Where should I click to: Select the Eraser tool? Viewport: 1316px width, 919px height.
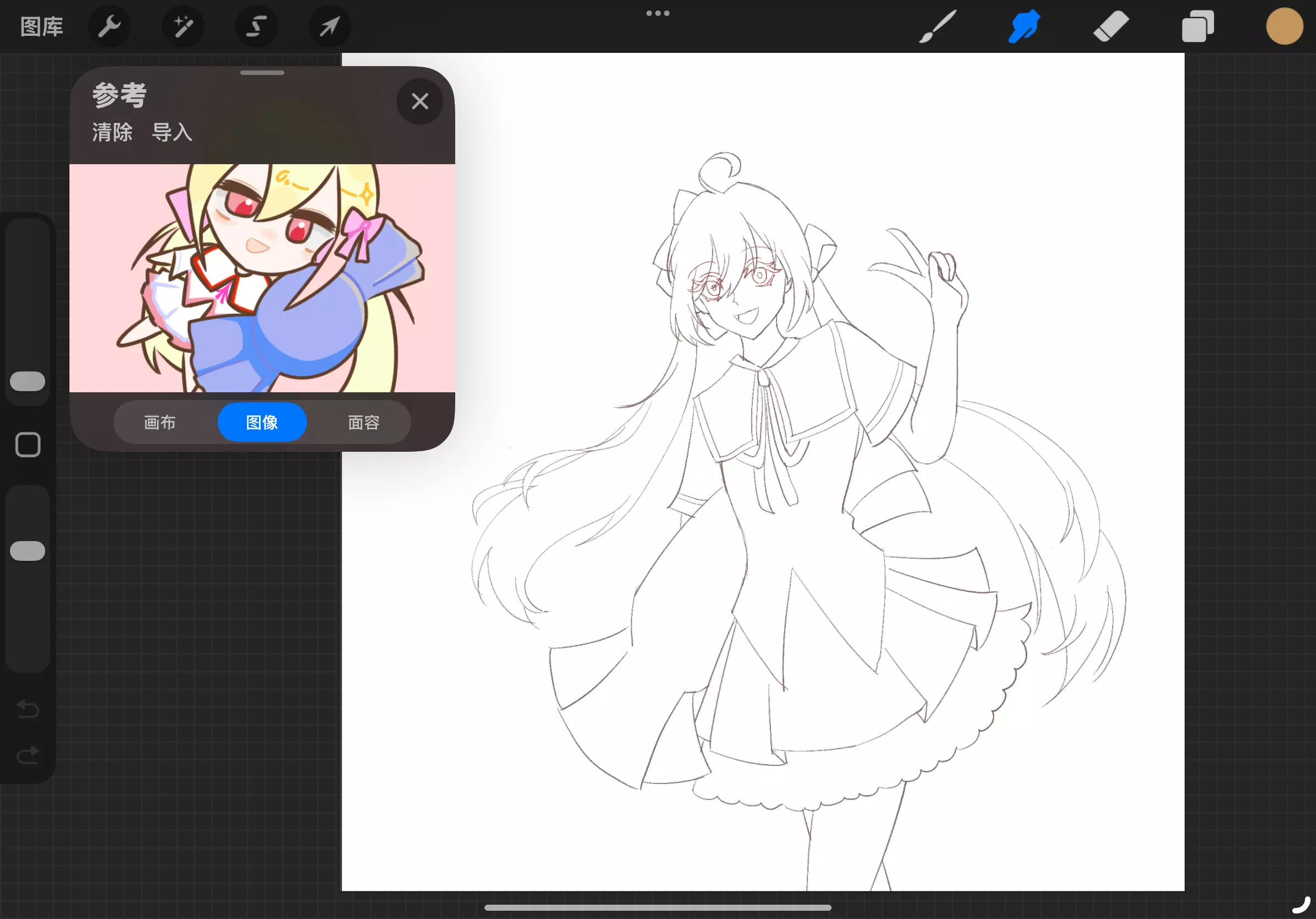tap(1111, 26)
